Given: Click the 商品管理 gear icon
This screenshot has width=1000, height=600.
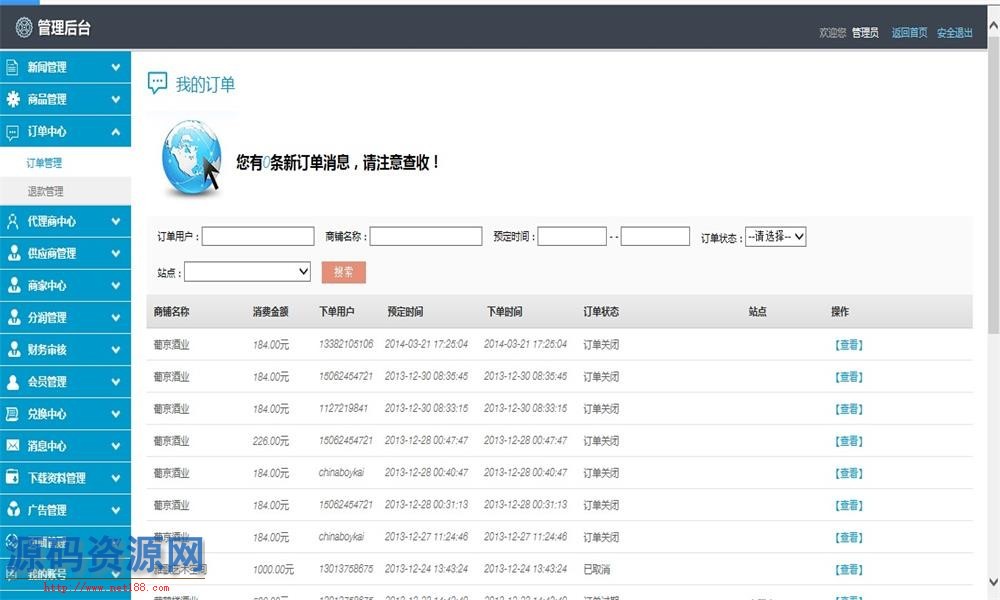Looking at the screenshot, I should tap(13, 99).
